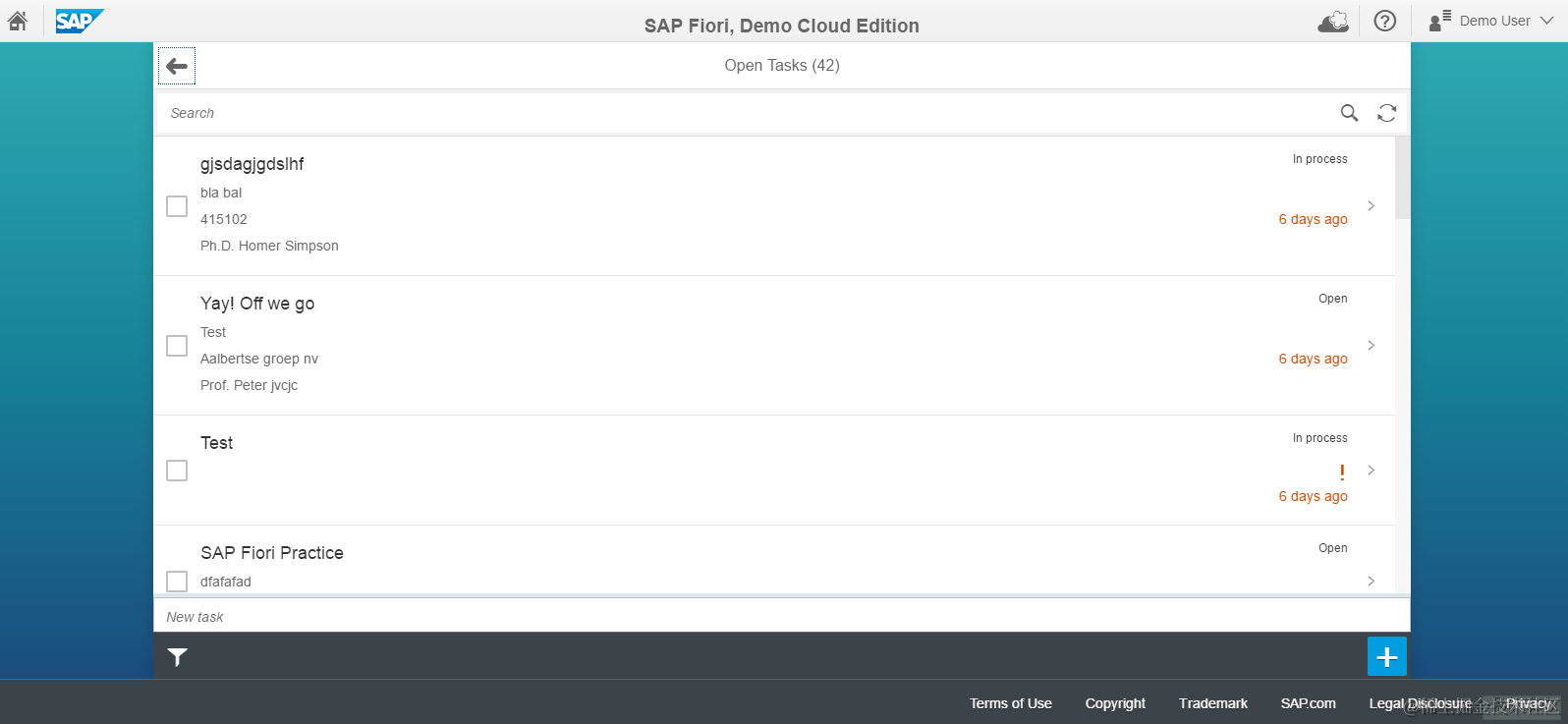
Task: Check the Yay! Off we go checkbox
Action: point(177,346)
